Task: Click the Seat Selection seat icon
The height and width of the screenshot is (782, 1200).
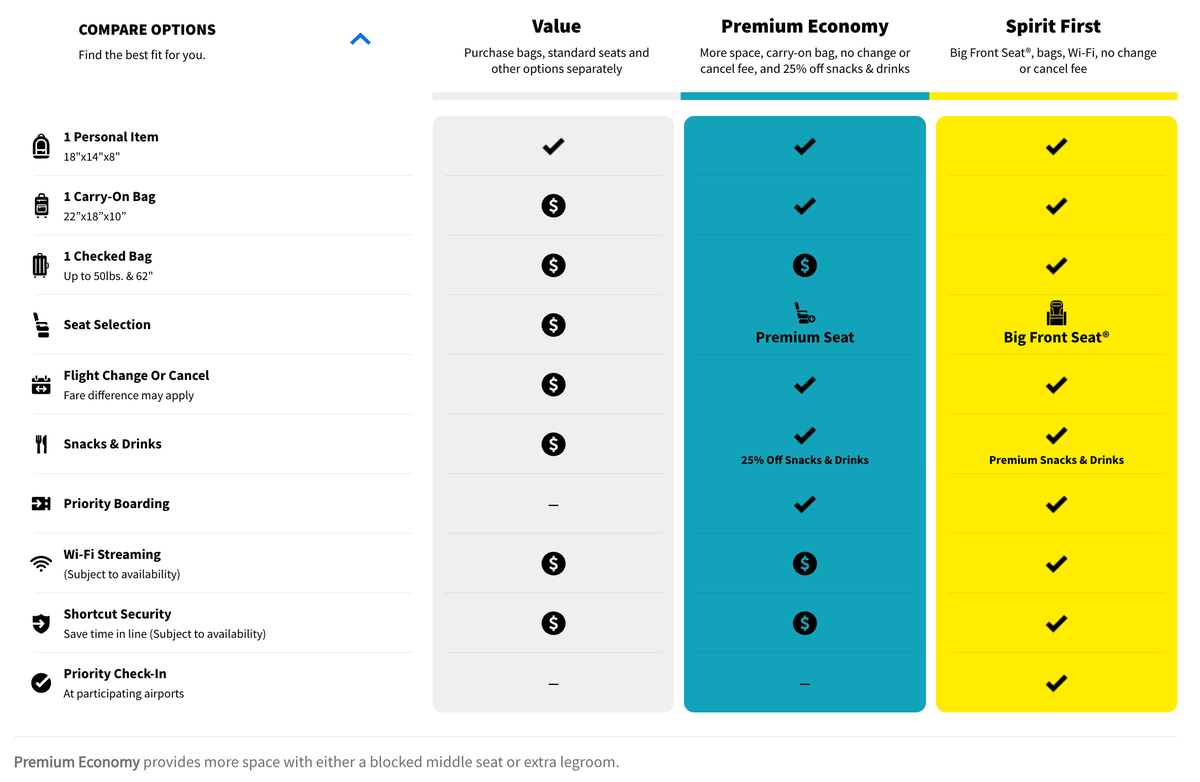Action: click(x=41, y=325)
